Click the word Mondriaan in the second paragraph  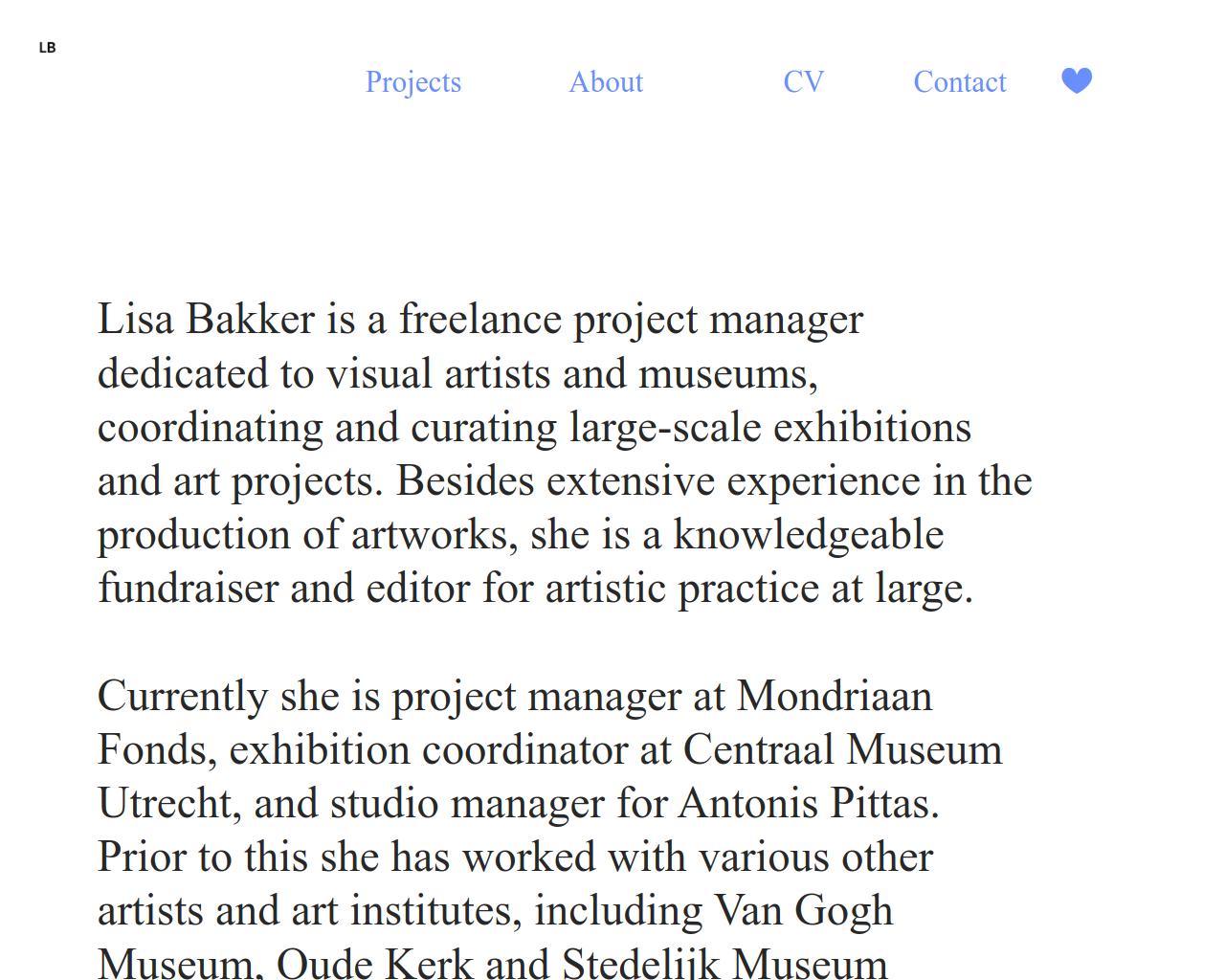(835, 696)
